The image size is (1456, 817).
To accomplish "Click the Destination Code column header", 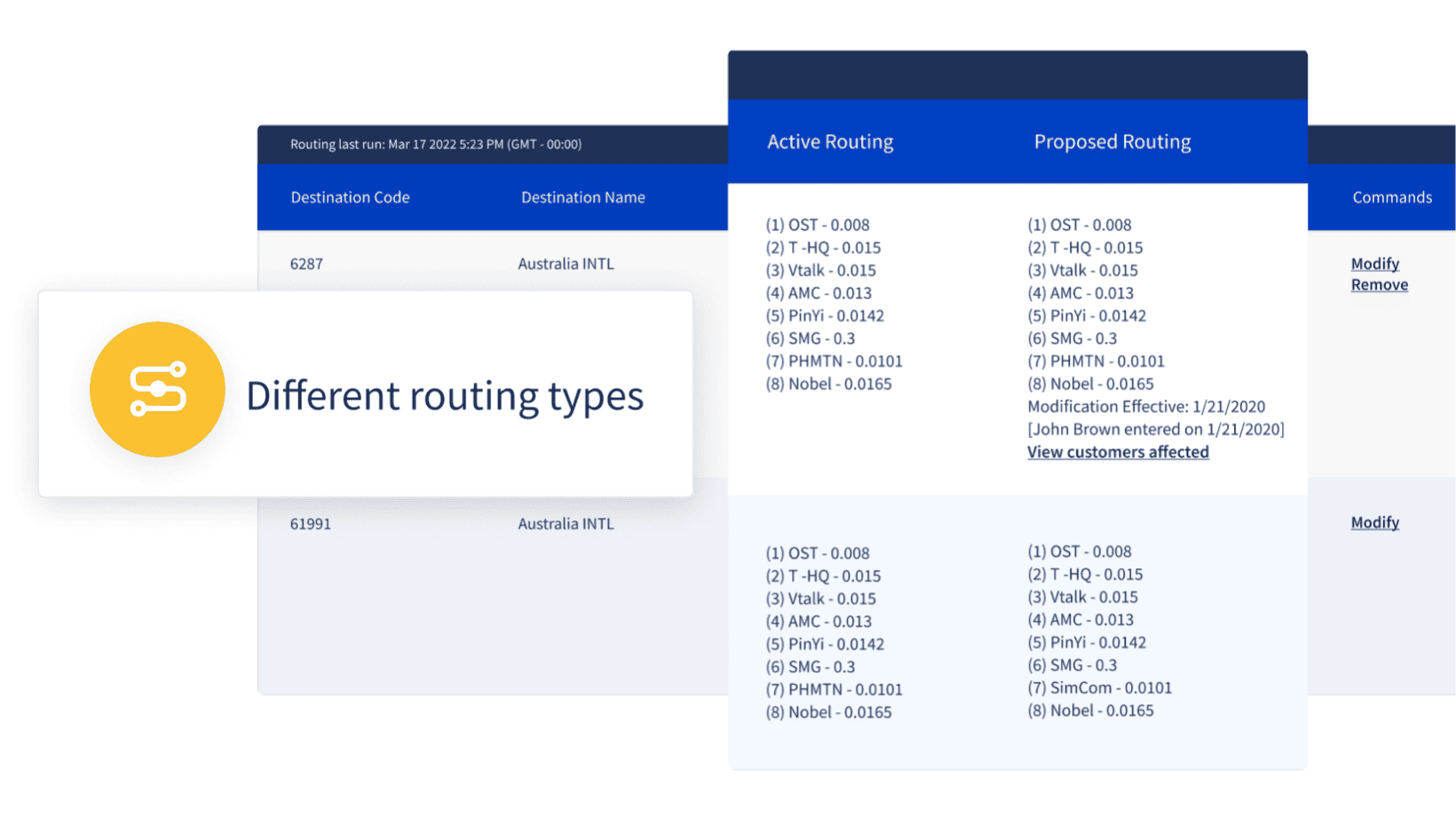I will pyautogui.click(x=350, y=197).
